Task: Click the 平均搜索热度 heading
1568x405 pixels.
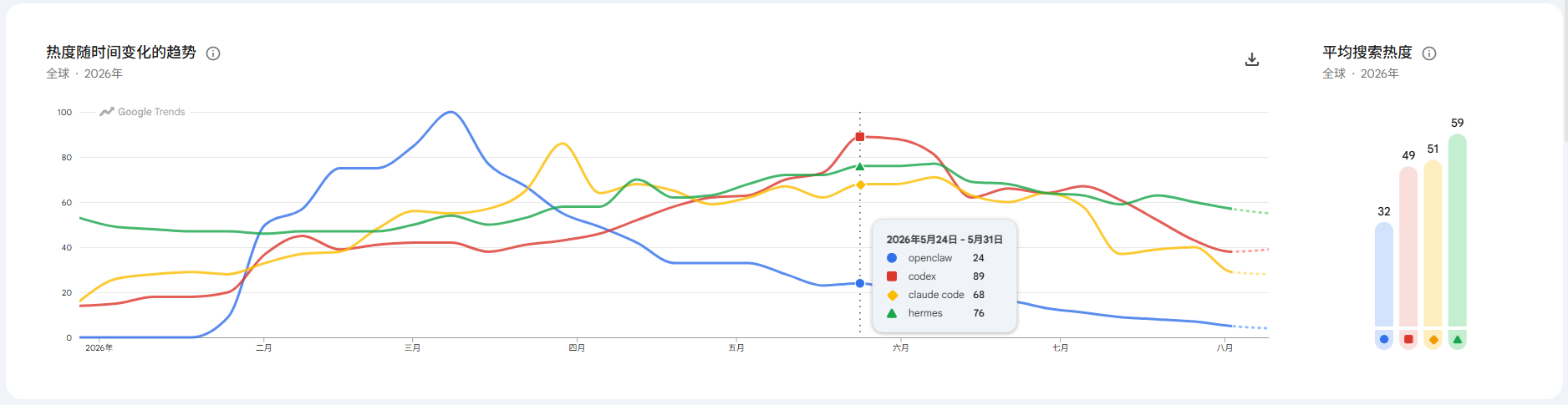Action: (1367, 53)
